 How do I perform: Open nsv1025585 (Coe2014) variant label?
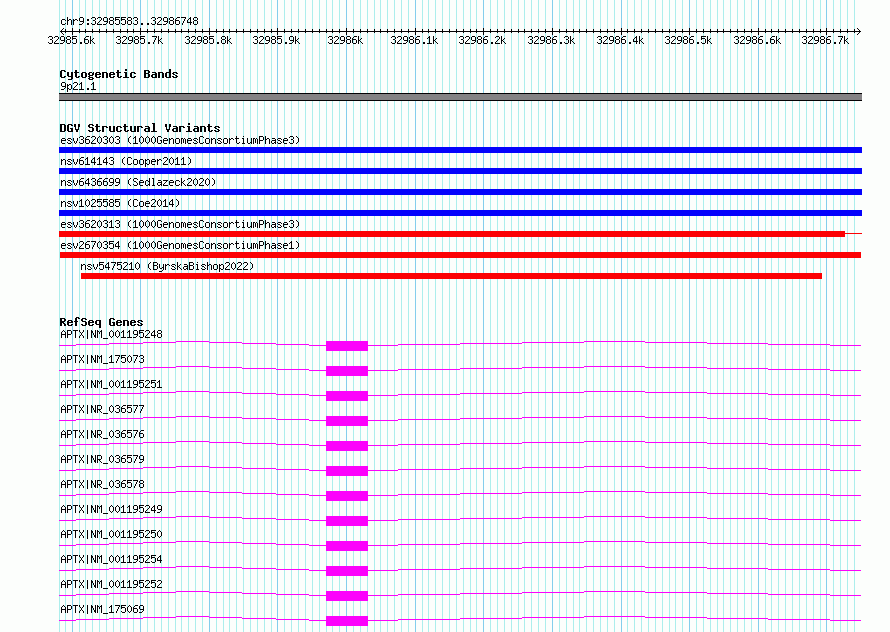pos(120,203)
